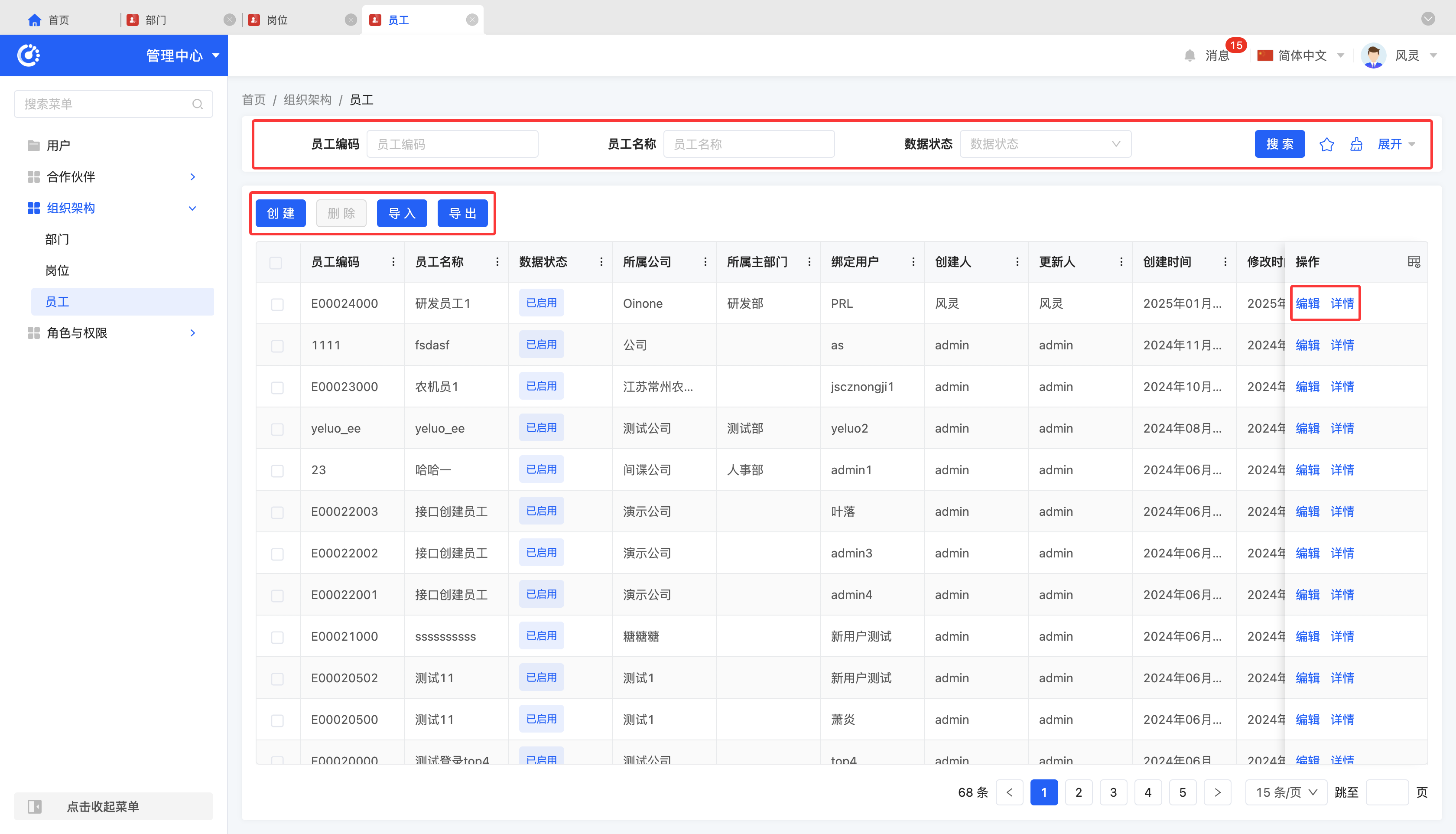The height and width of the screenshot is (834, 1456).
Task: Click the 员工名称 search input field
Action: [748, 144]
